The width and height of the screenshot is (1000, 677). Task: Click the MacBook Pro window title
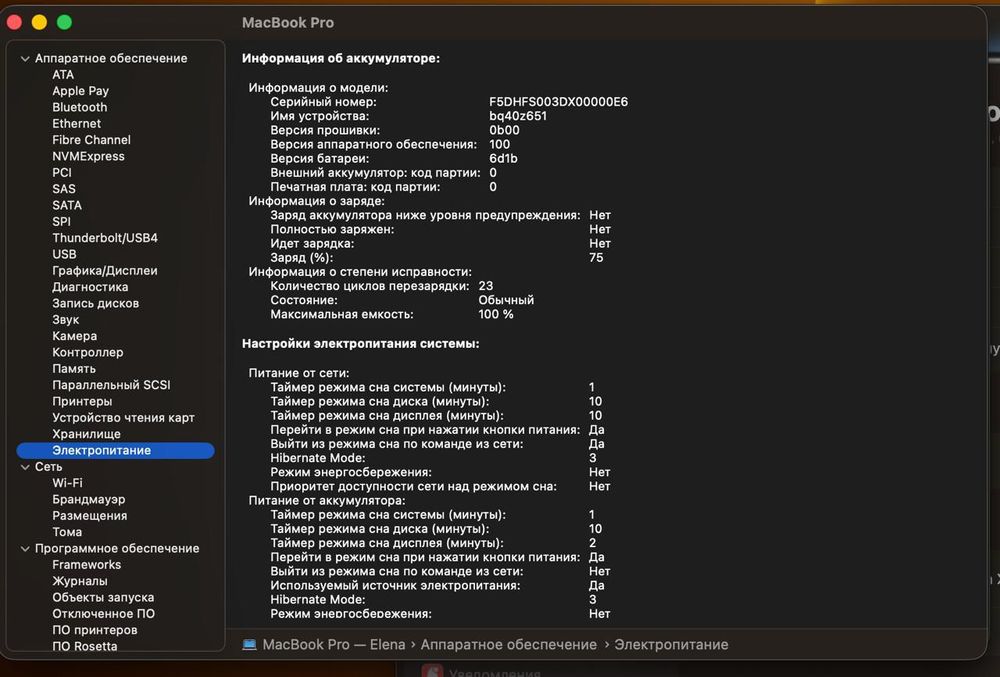coord(288,23)
